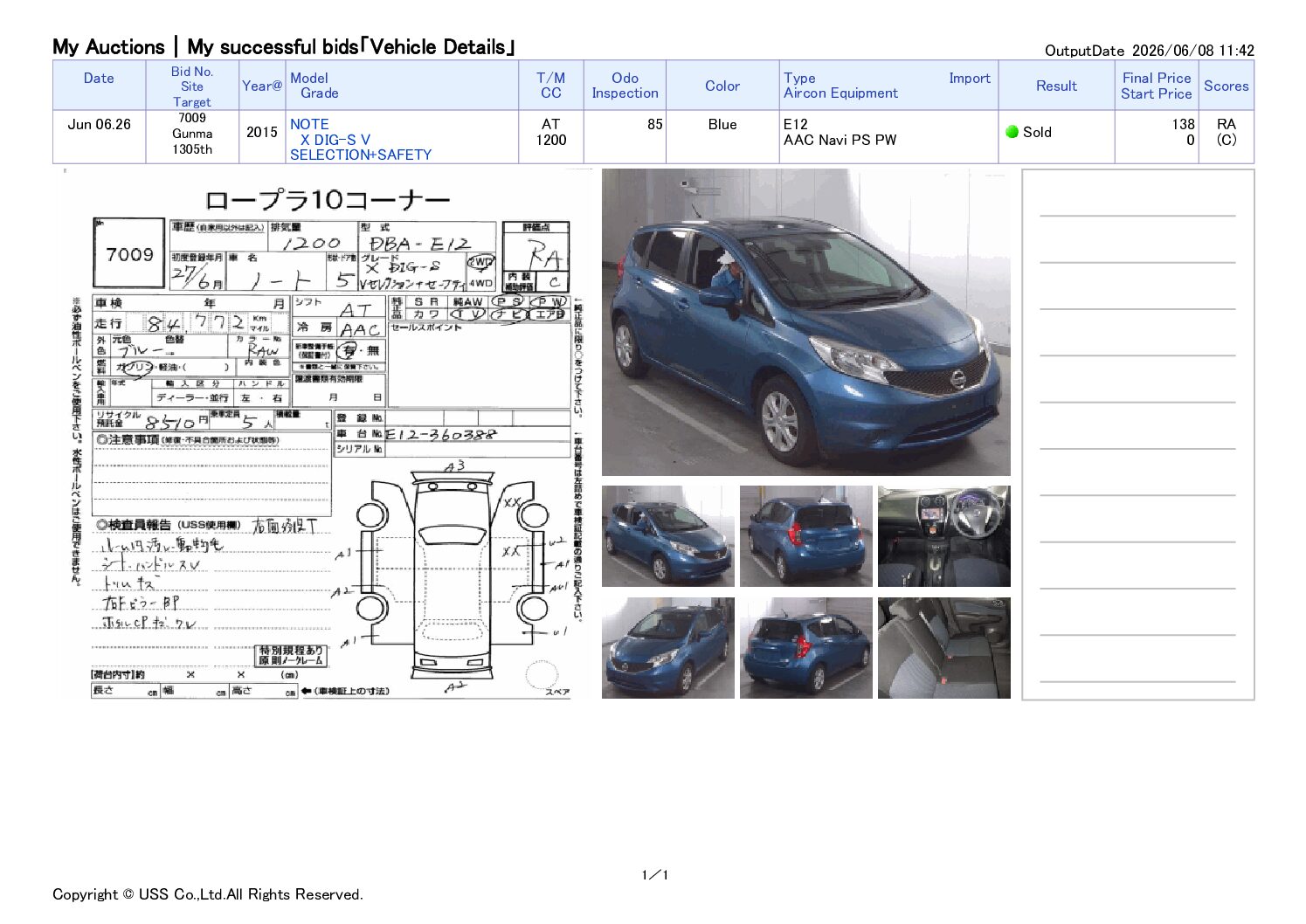This screenshot has height=924, width=1306.
Task: Click the page number 1/1
Action: tap(654, 875)
